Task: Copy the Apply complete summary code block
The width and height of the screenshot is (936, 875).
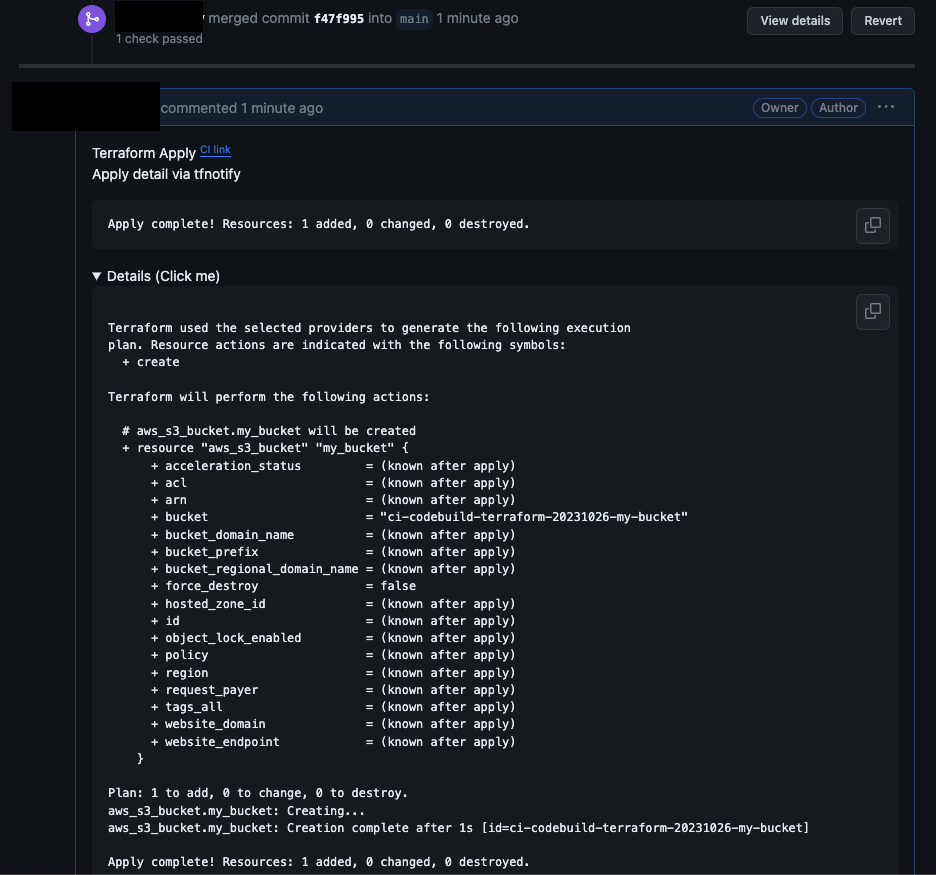Action: [x=872, y=225]
